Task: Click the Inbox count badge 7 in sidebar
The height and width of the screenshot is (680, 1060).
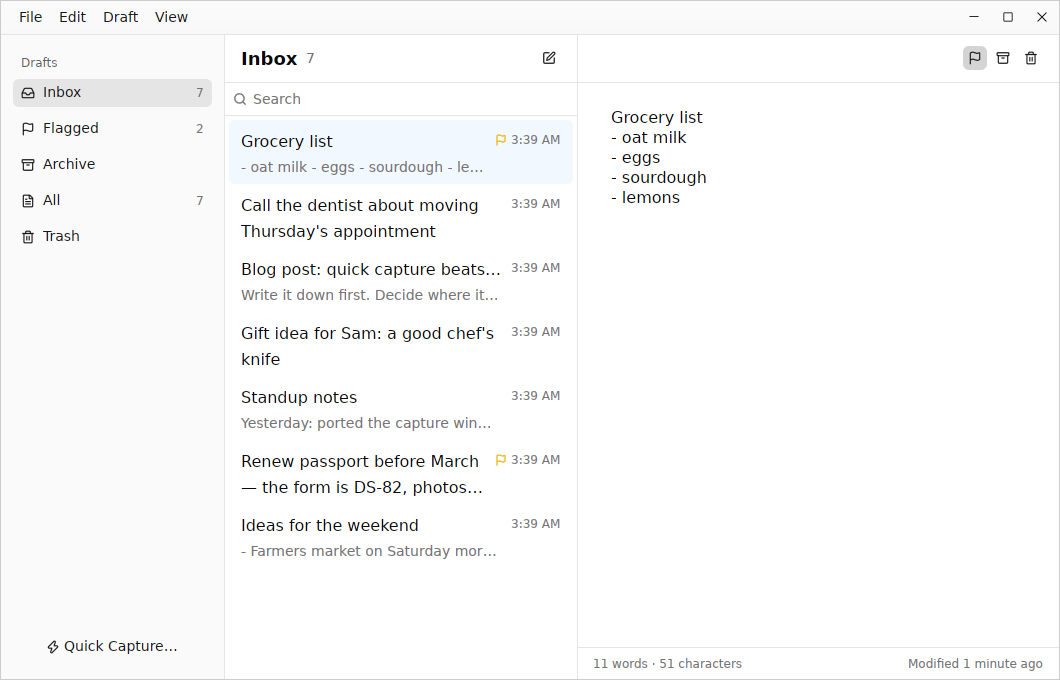Action: (199, 93)
